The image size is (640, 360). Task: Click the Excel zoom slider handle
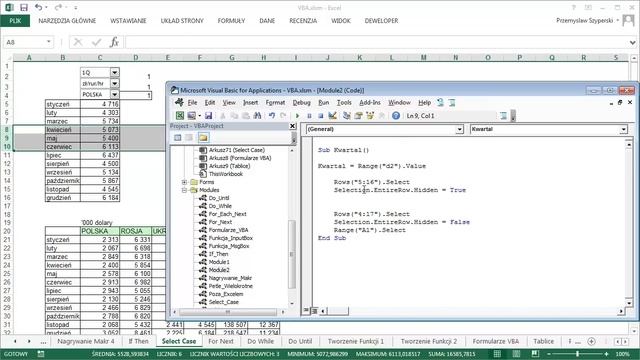point(577,354)
